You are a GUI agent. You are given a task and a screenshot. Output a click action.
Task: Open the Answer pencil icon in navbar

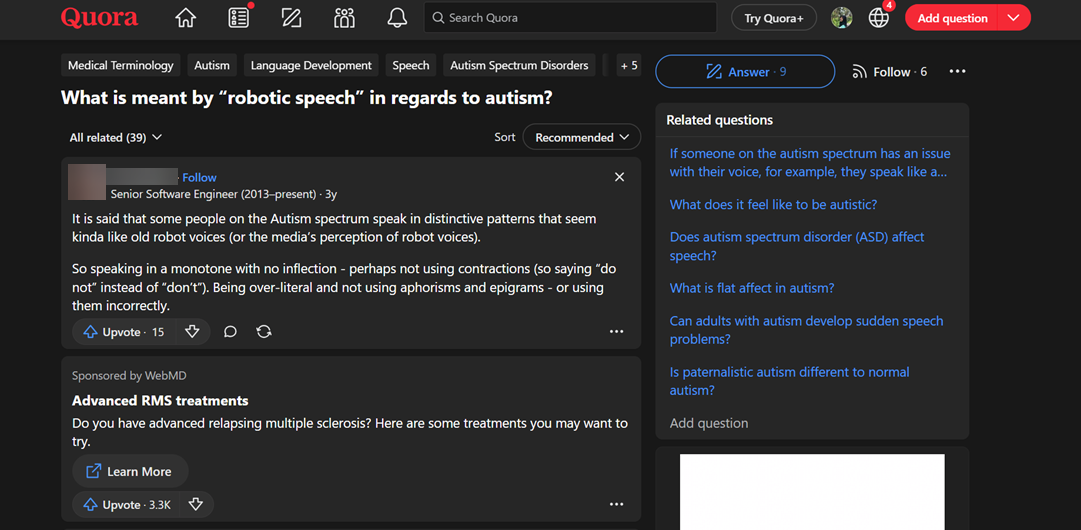point(292,18)
